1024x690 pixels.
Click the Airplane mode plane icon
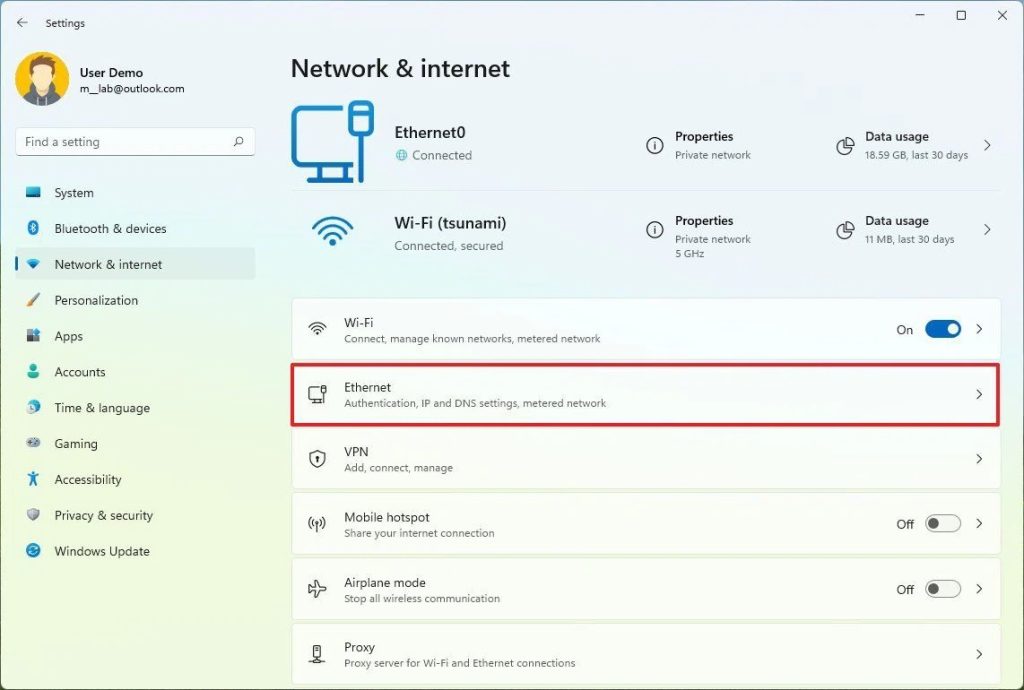(317, 589)
